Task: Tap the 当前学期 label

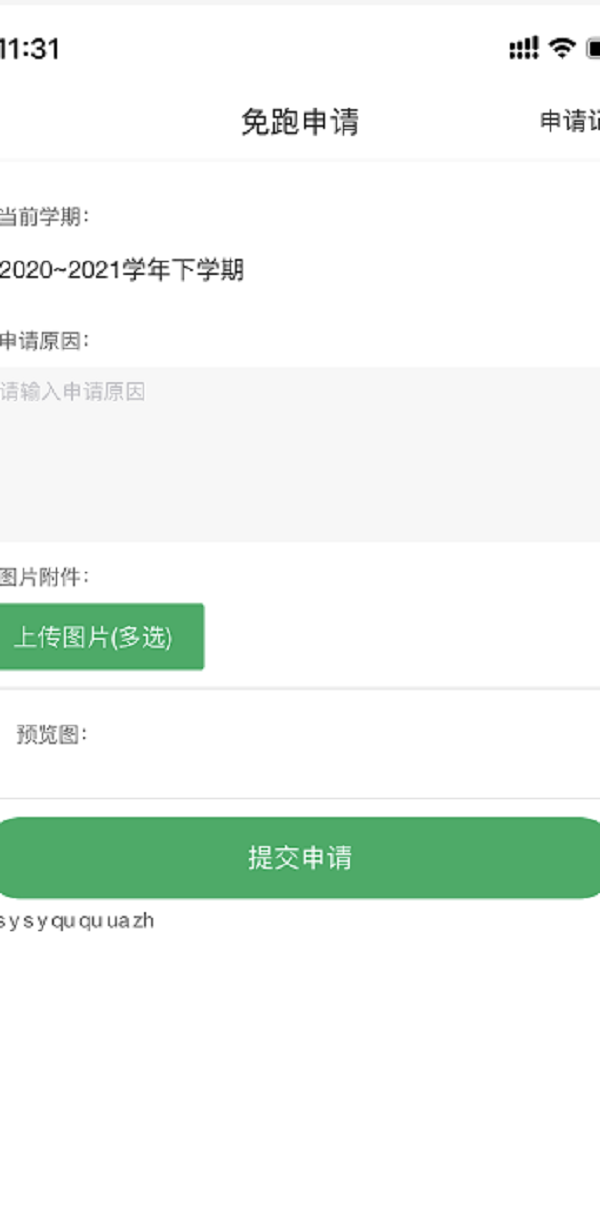Action: point(44,215)
